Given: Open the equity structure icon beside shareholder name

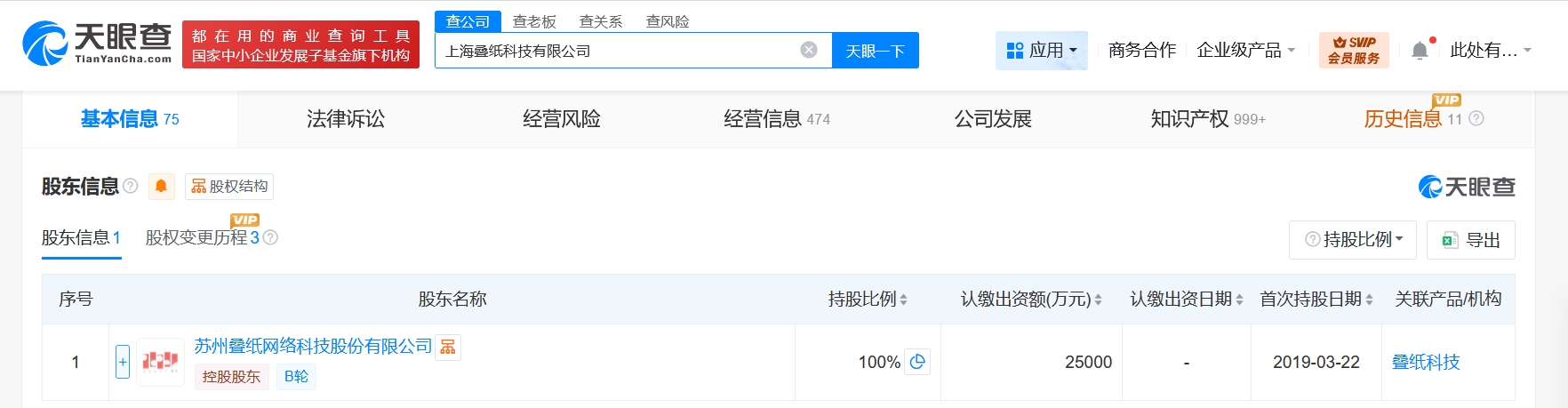Looking at the screenshot, I should tap(448, 347).
